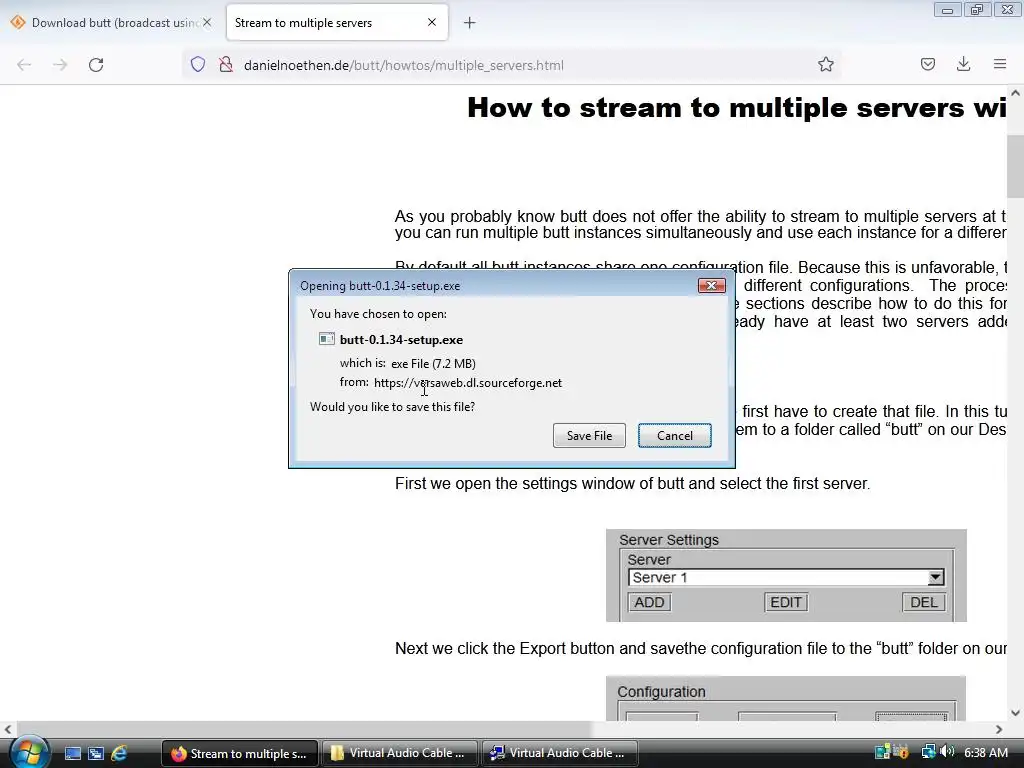Click the first tray icon left of security shield
1024x768 pixels.
coord(882,752)
